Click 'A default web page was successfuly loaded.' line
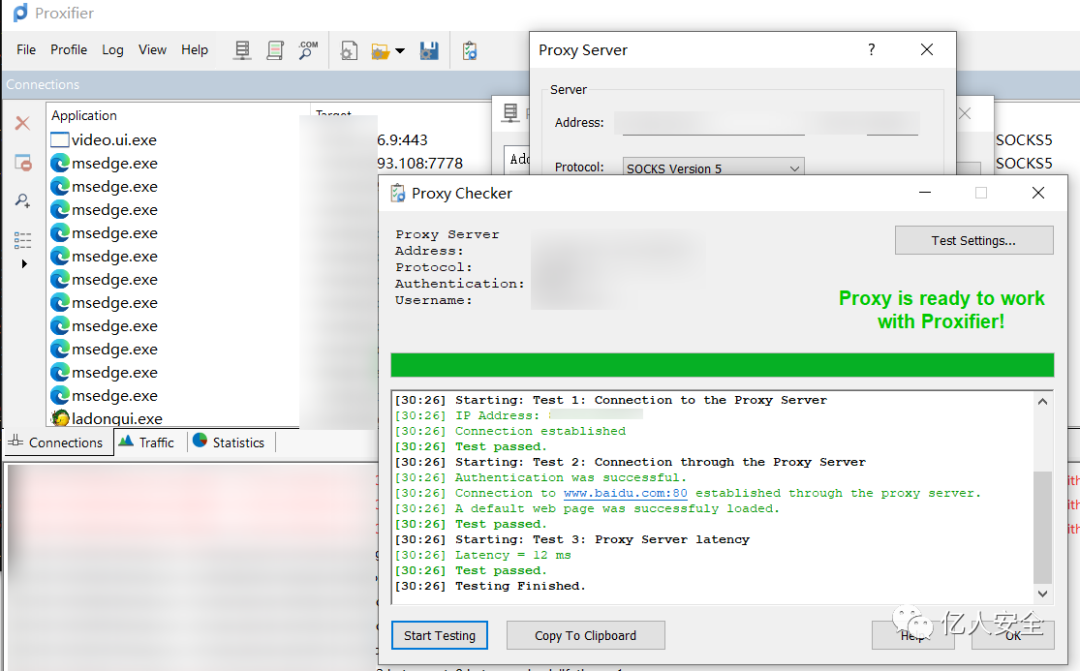Screen dimensions: 1080x671 point(587,508)
